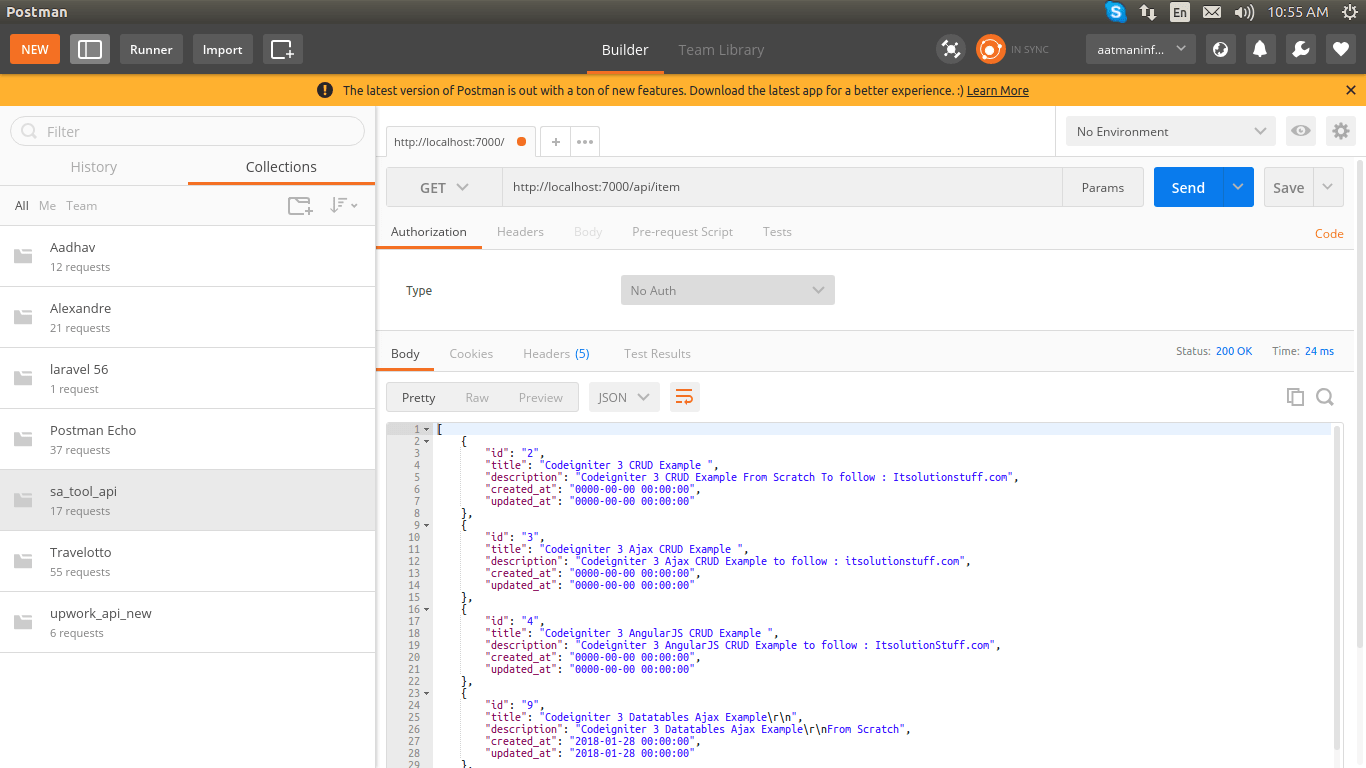The height and width of the screenshot is (768, 1366).
Task: Click the request URL input field
Action: coord(780,187)
